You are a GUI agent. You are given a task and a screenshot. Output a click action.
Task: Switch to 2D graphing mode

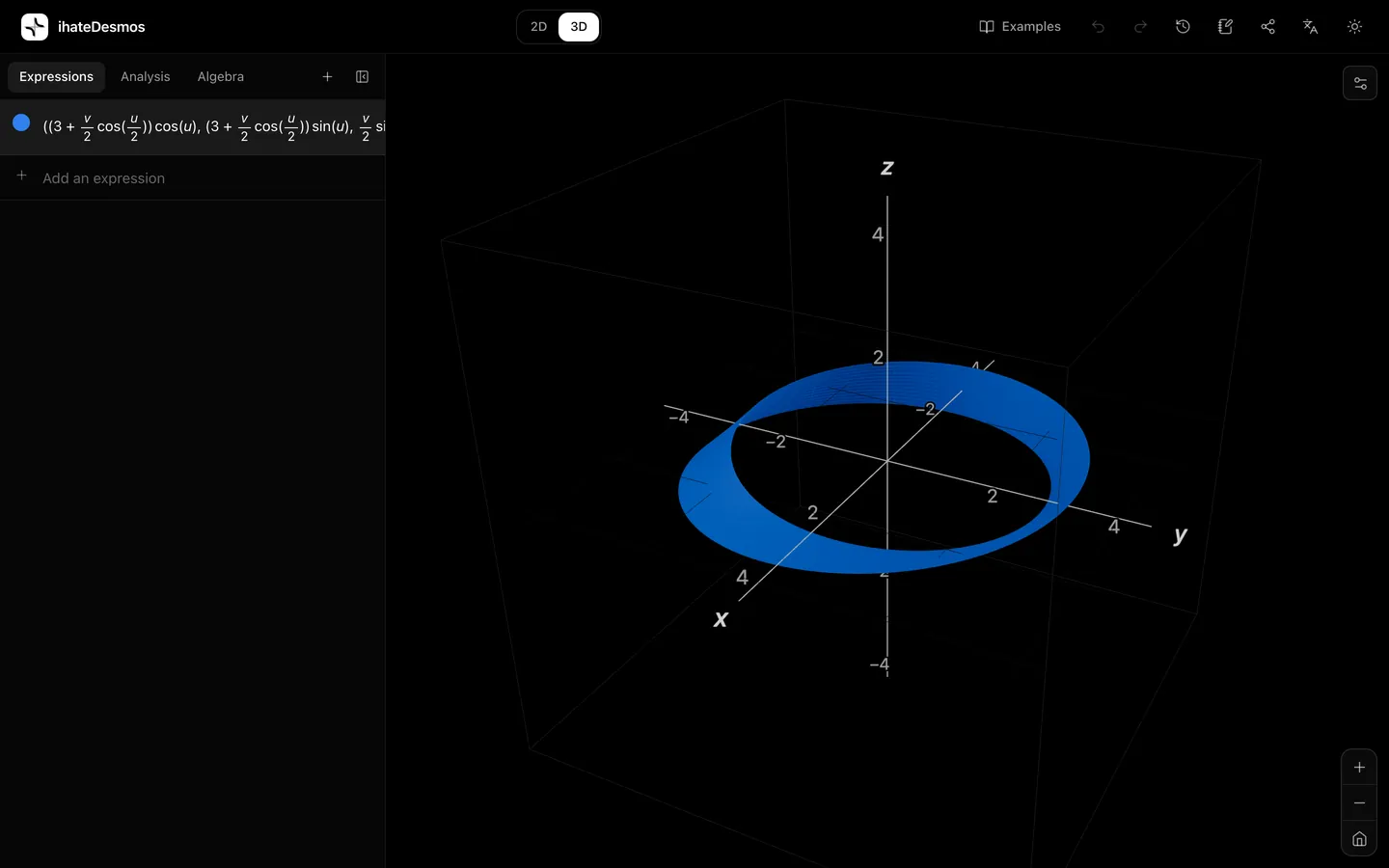538,27
